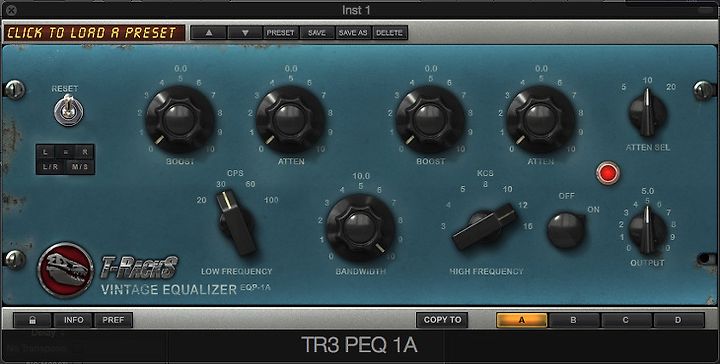Screen dimensions: 720x364
Task: Click the OFF label above power knob
Action: (566, 196)
